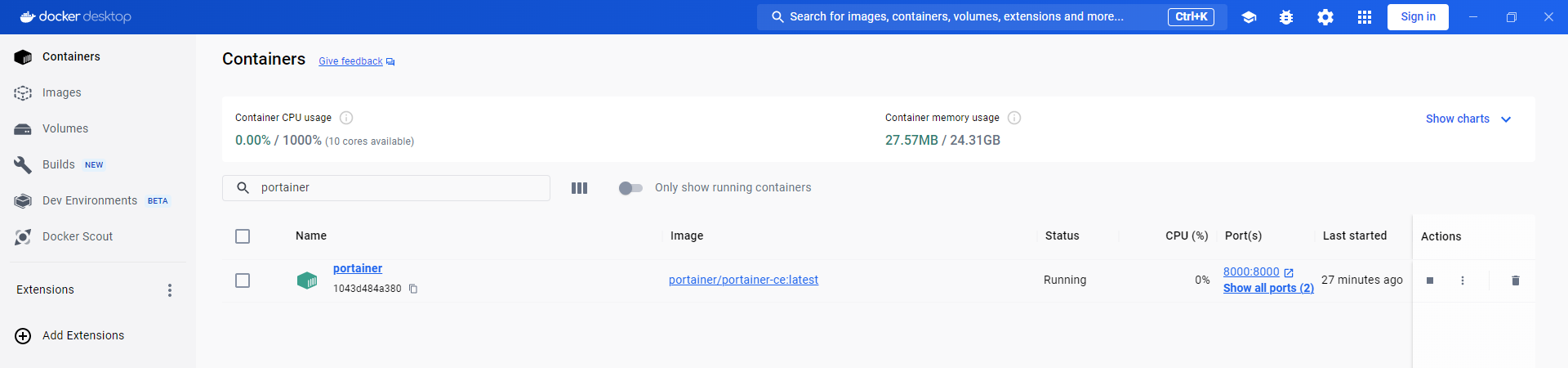Delete the portainer container via trash icon
The height and width of the screenshot is (368, 1568).
[x=1516, y=280]
